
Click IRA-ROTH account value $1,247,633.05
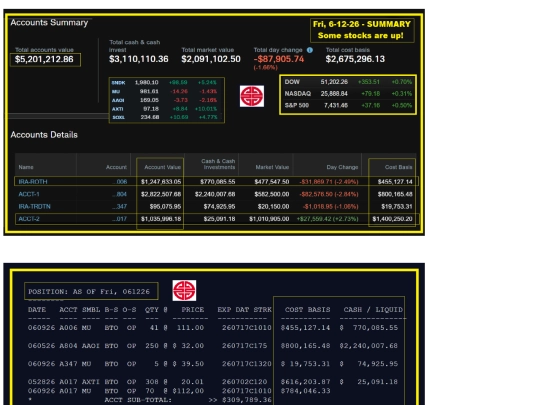[x=161, y=181]
